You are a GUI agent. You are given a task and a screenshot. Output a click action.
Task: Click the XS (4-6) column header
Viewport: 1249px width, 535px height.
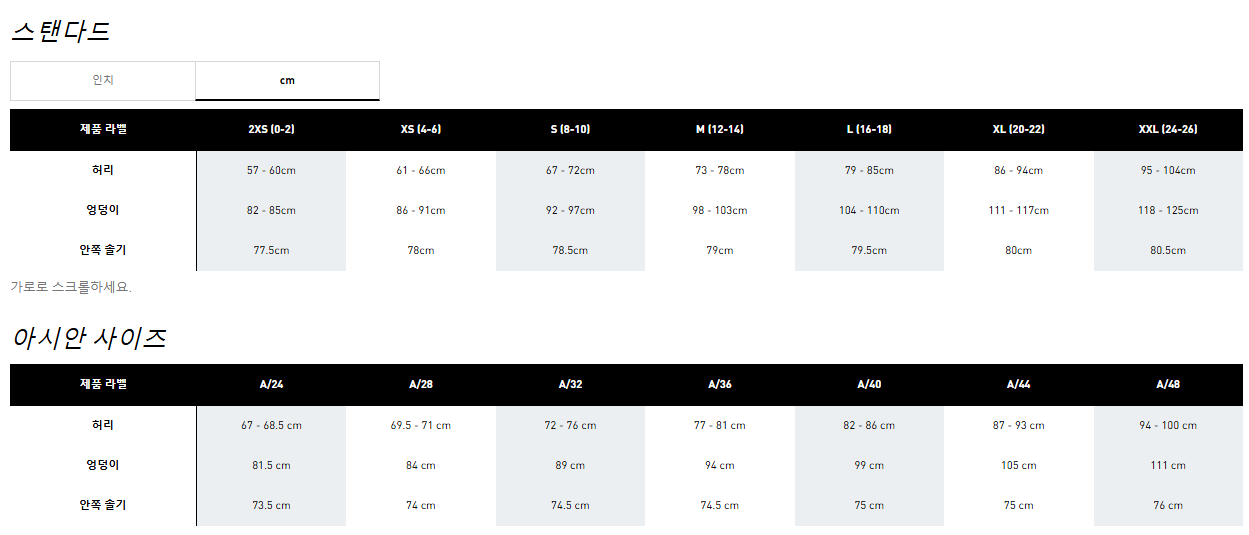click(x=421, y=130)
